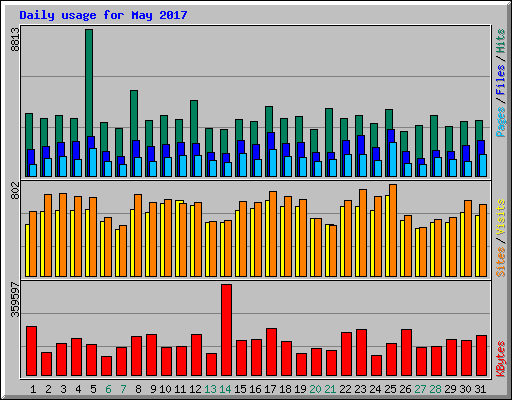Click the 'Visits' legend label
This screenshot has width=512, height=400.
point(500,217)
